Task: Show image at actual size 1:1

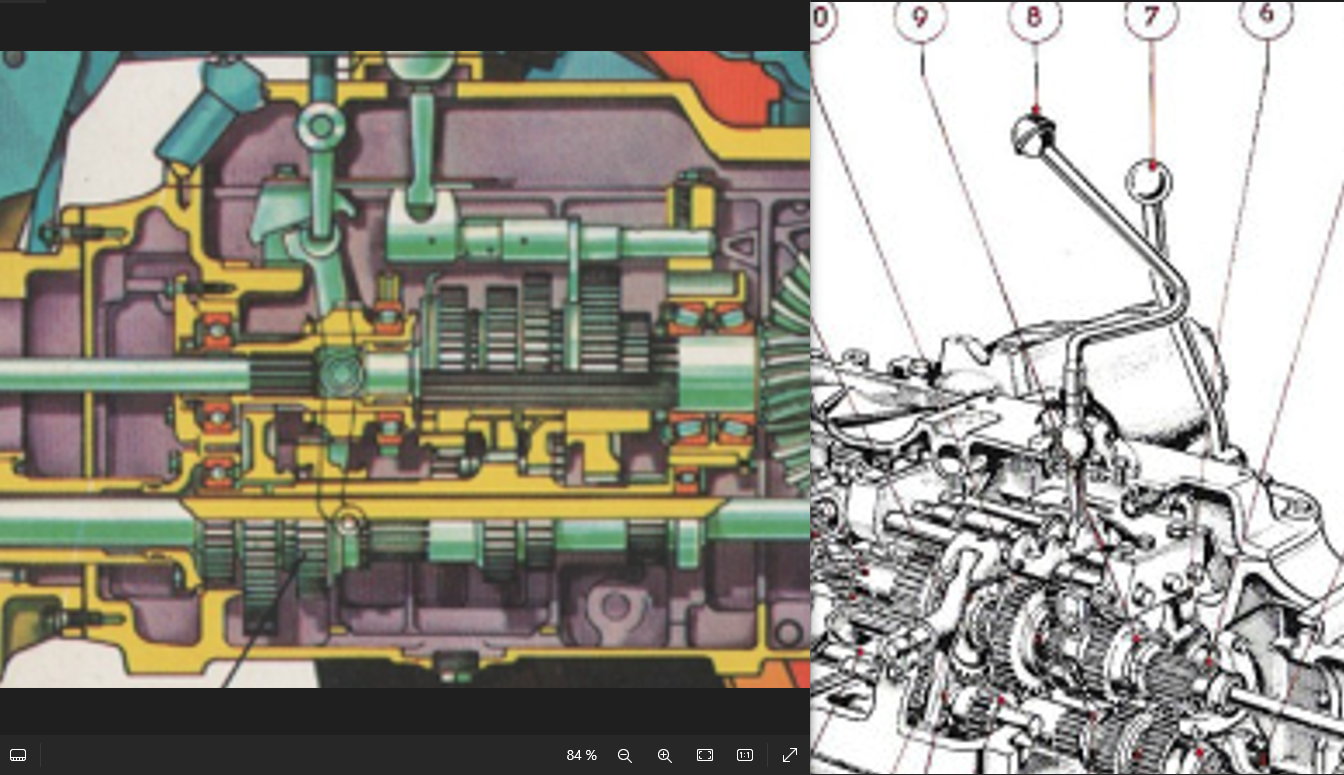Action: coord(745,755)
